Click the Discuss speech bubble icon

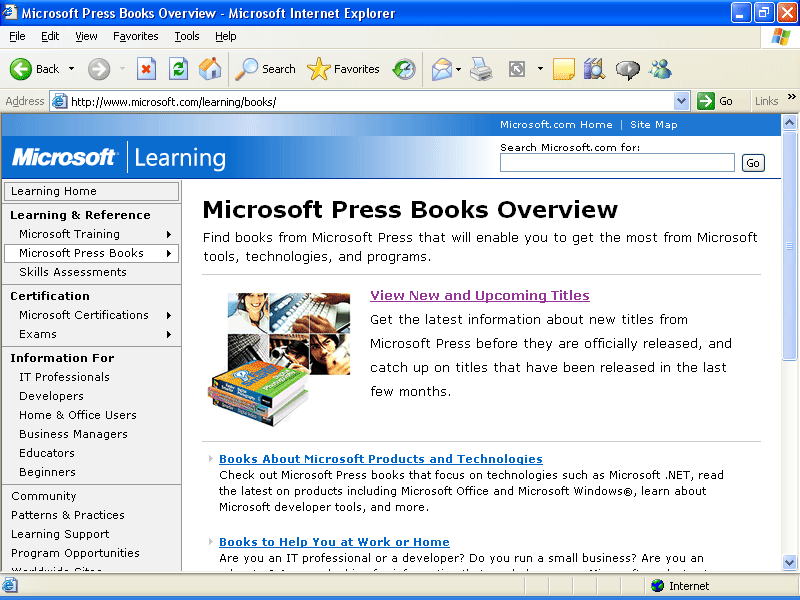coord(628,69)
